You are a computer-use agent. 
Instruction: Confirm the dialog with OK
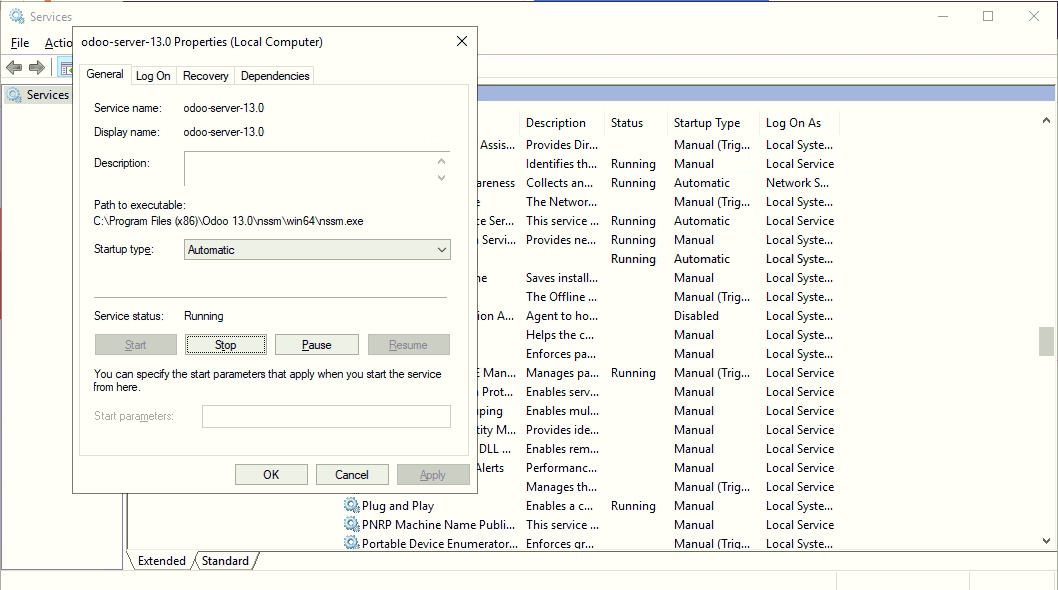click(x=271, y=475)
